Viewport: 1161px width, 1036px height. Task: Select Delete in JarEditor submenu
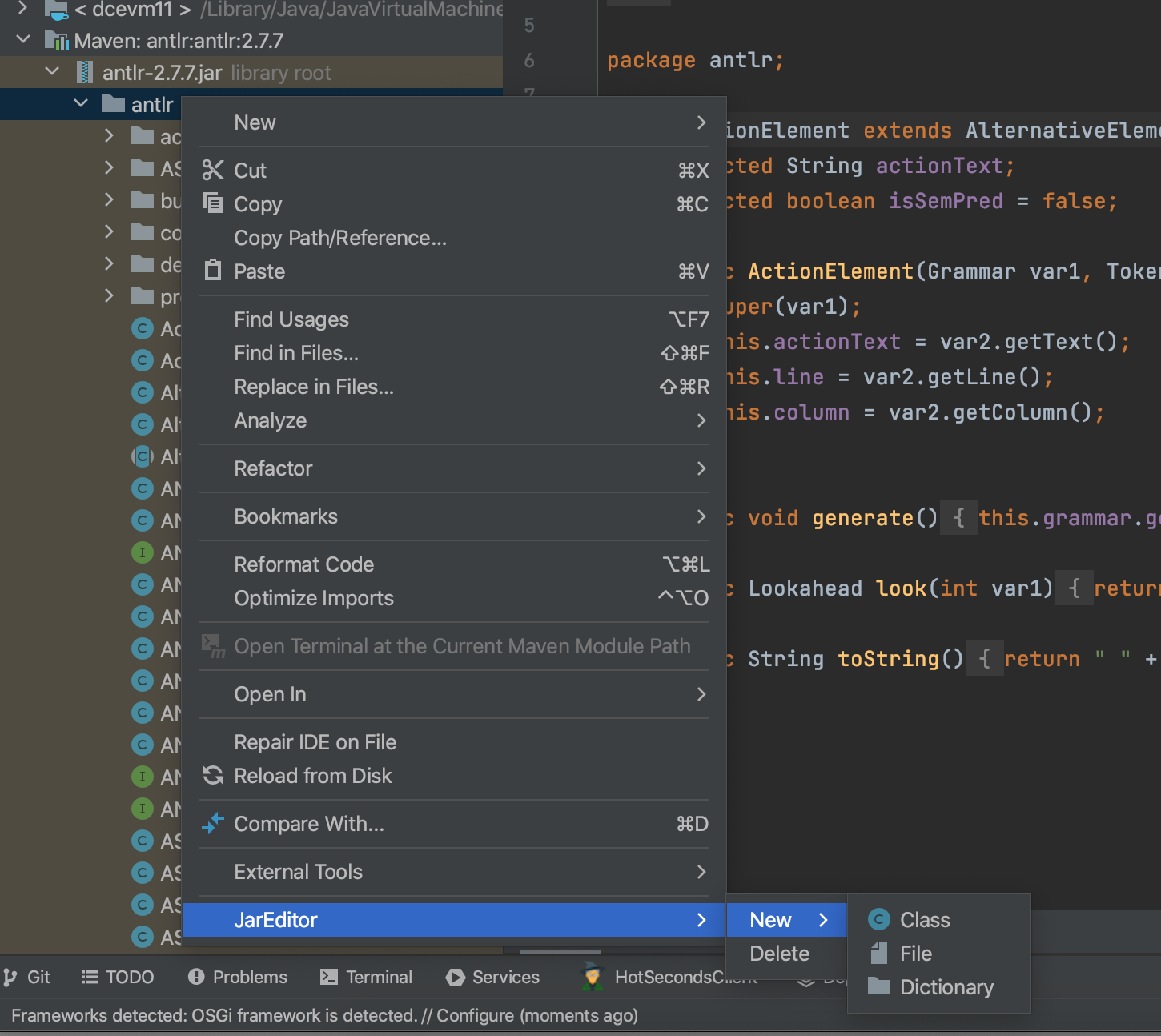(779, 954)
